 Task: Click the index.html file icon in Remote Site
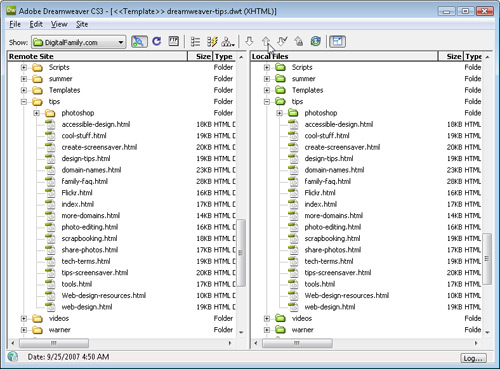pos(50,204)
